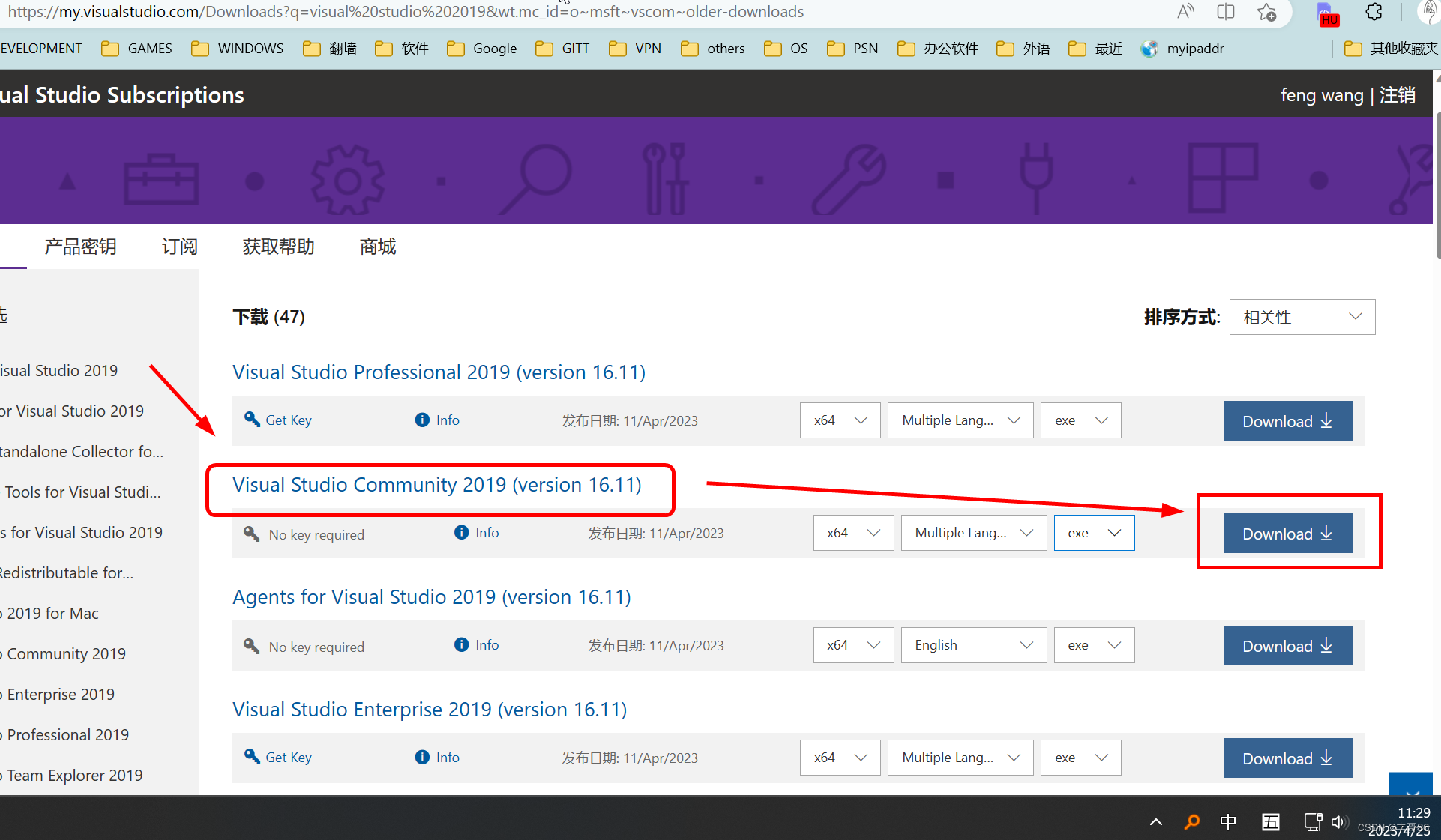Open x64 dropdown for Community 2019
This screenshot has width=1441, height=840.
[x=853, y=533]
